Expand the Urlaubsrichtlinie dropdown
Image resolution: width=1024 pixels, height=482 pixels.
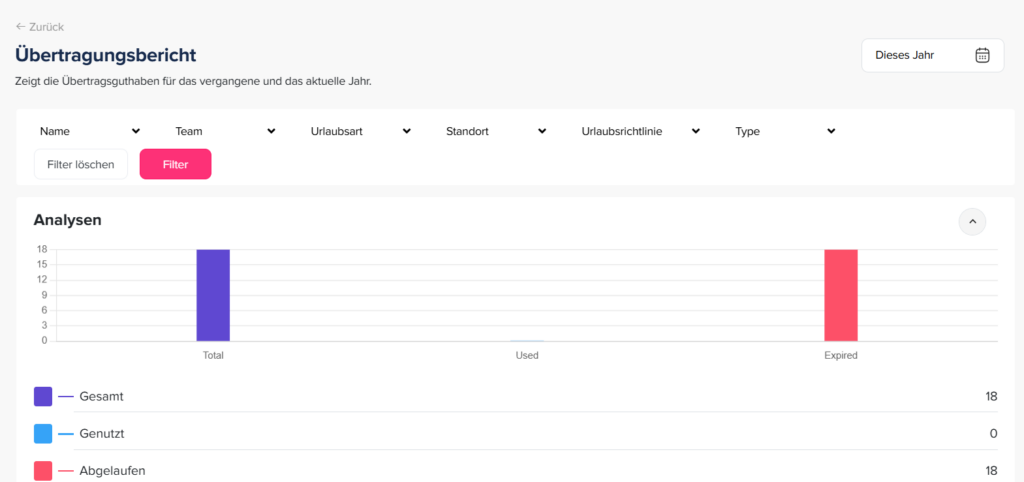640,131
